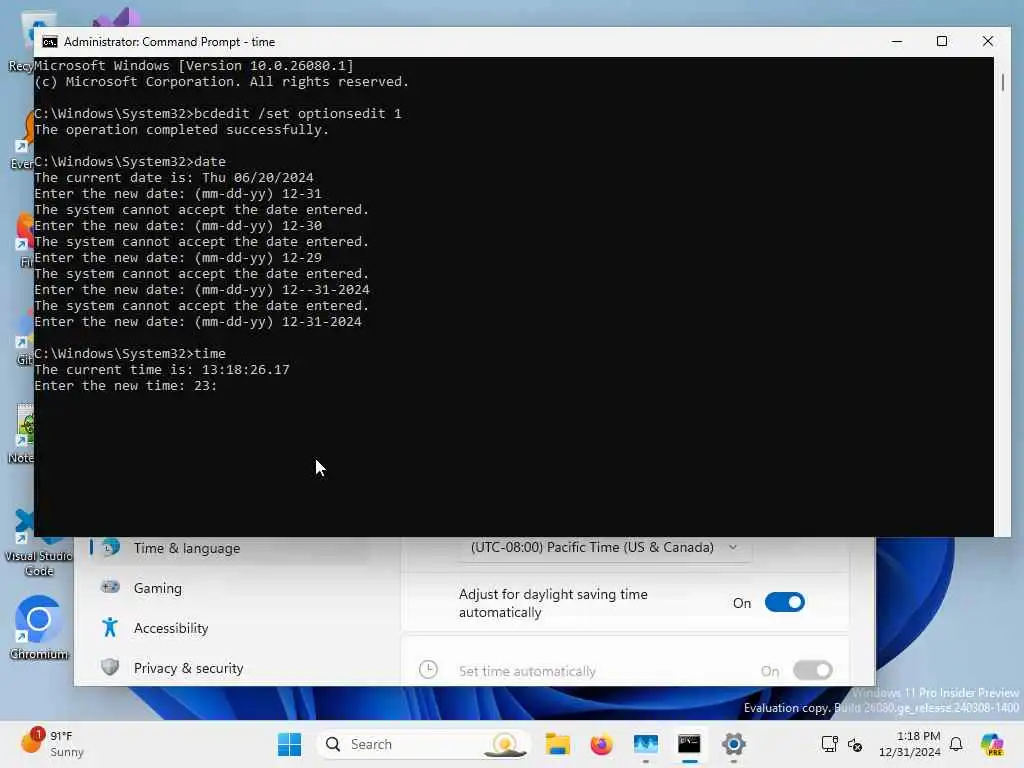This screenshot has width=1024, height=768.
Task: Minimize the Command Prompt window
Action: [x=897, y=41]
